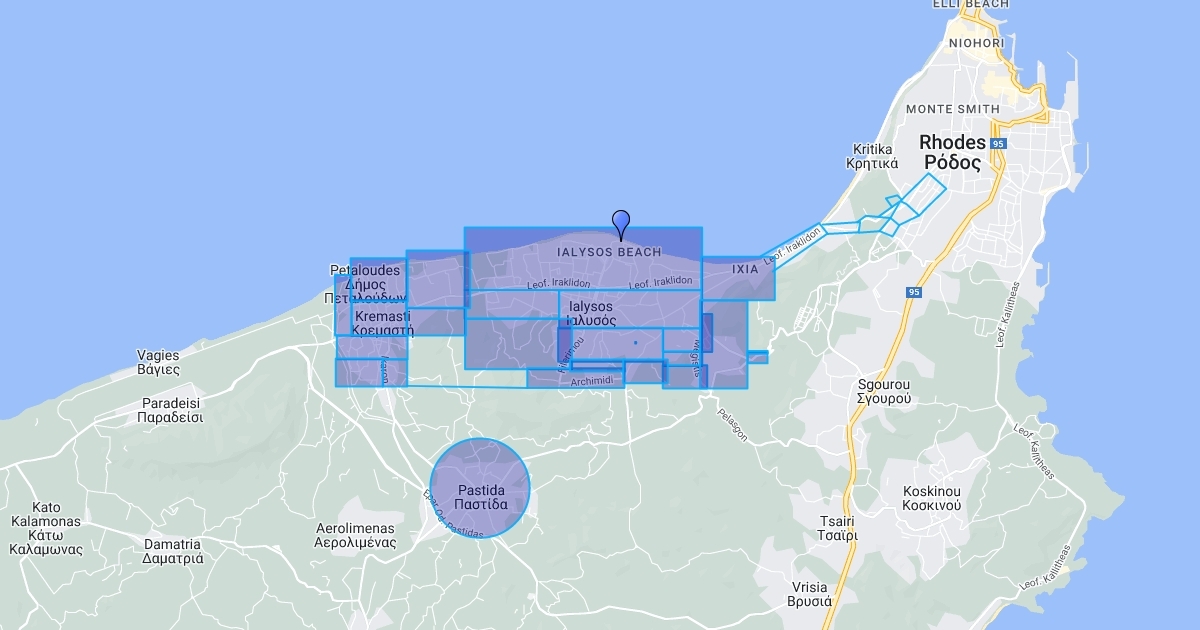
Task: Click the route 95 shield near Rhodes
Action: coord(998,144)
